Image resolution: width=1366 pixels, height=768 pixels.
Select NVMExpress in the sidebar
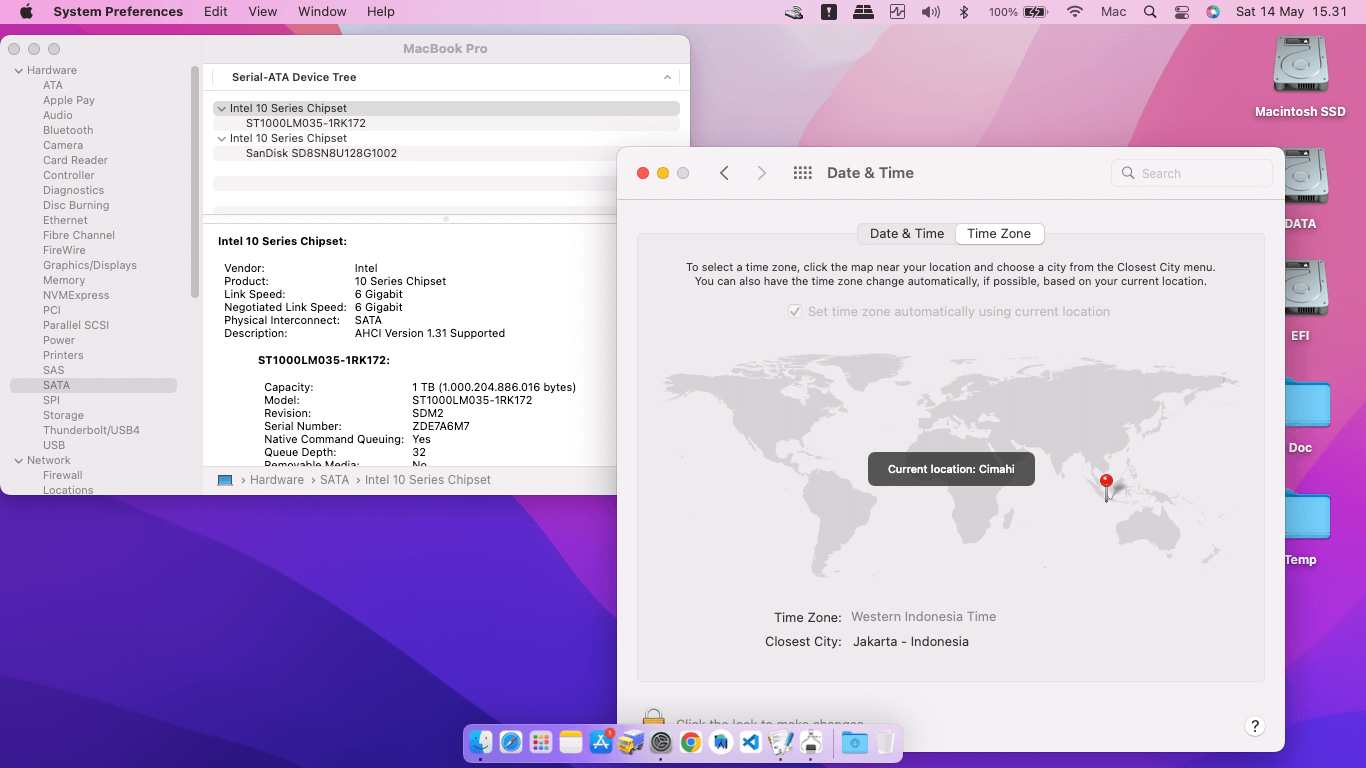coord(76,295)
